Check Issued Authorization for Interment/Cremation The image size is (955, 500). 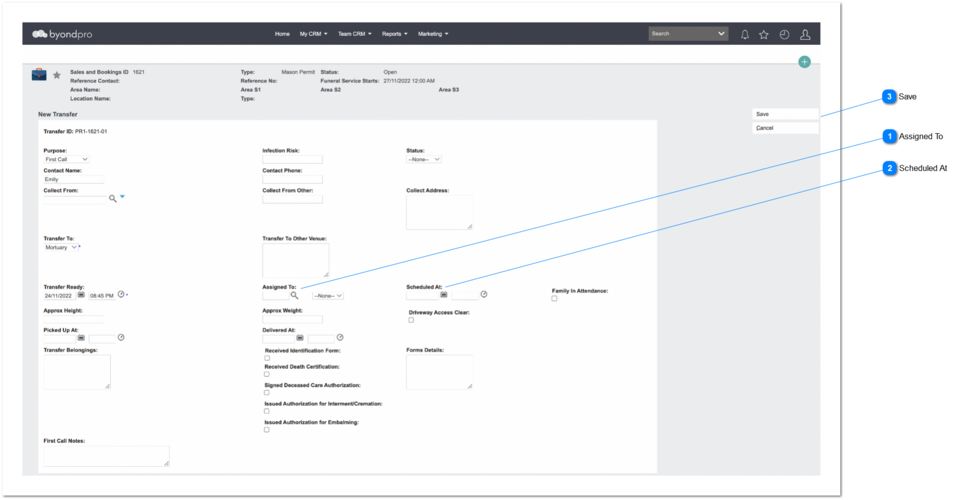point(267,411)
